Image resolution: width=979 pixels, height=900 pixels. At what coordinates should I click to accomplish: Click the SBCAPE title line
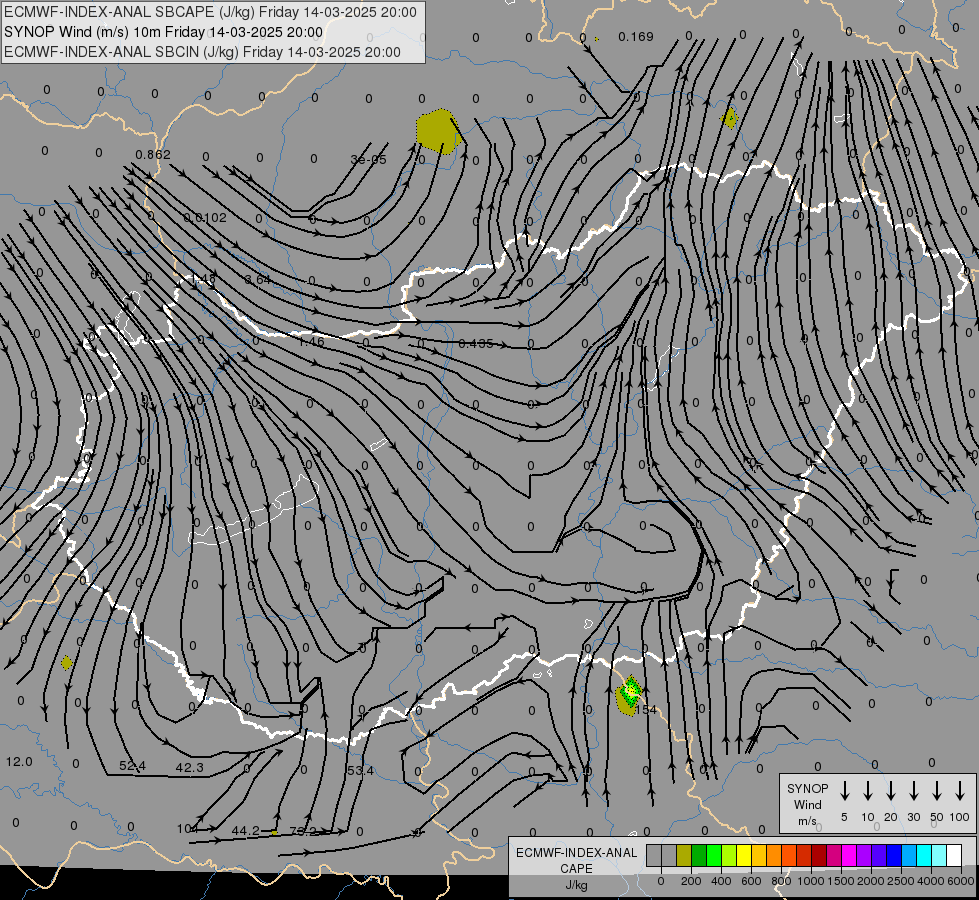(x=210, y=12)
